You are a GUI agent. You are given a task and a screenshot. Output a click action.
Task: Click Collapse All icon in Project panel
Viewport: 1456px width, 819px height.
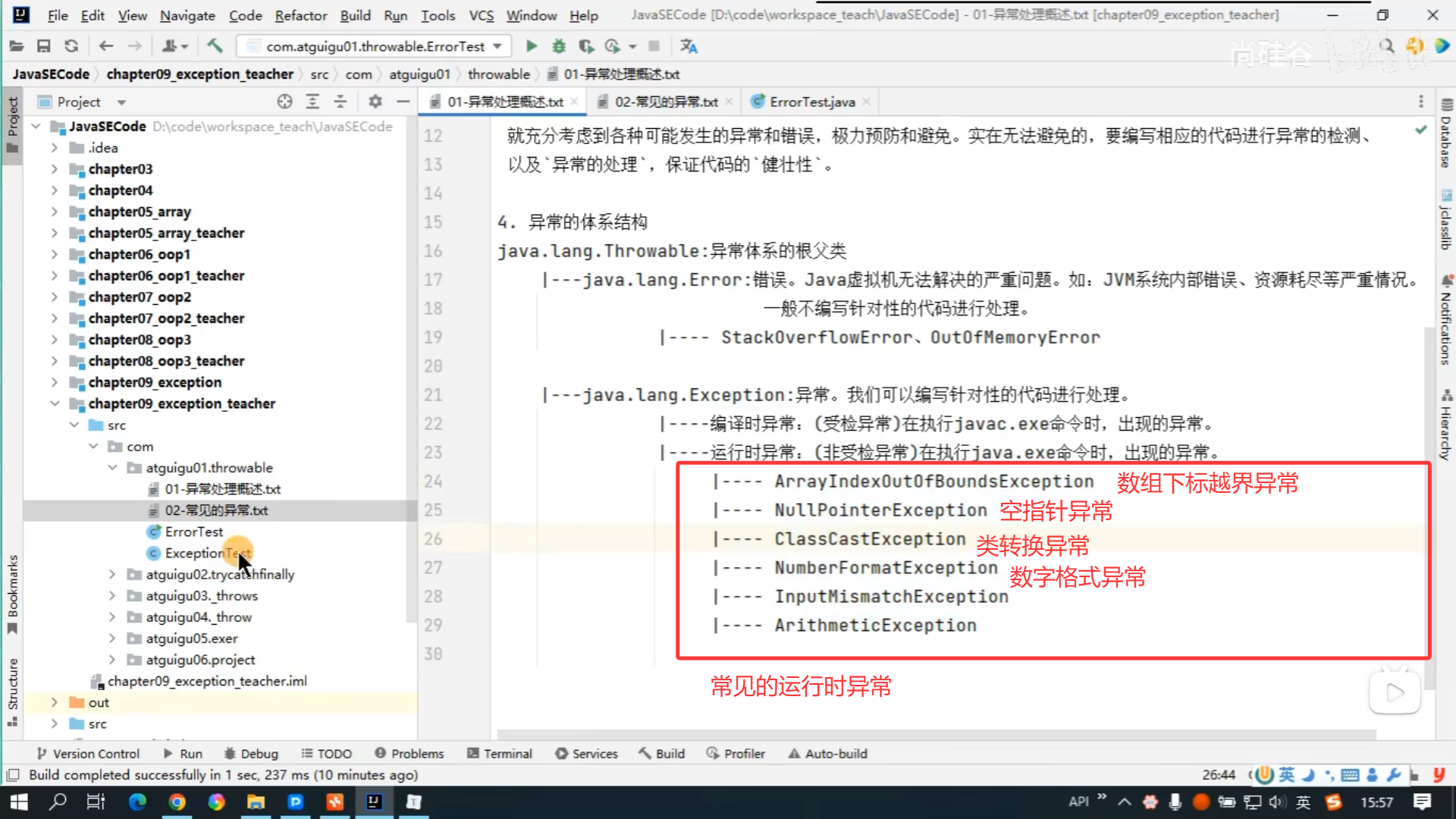(340, 102)
